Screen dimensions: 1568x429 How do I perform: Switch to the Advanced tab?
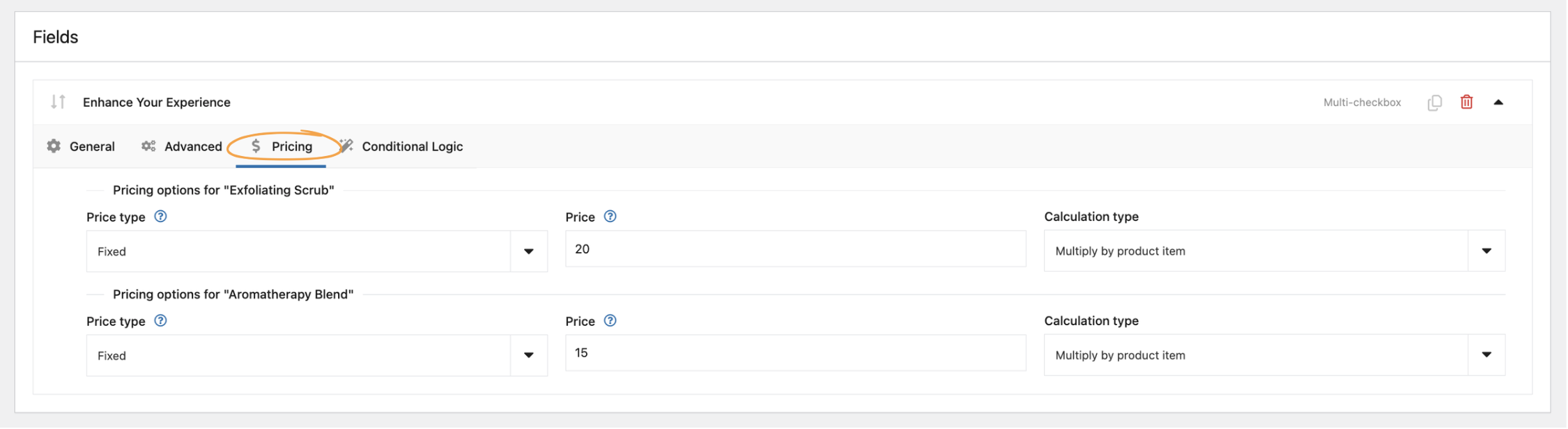tap(193, 146)
